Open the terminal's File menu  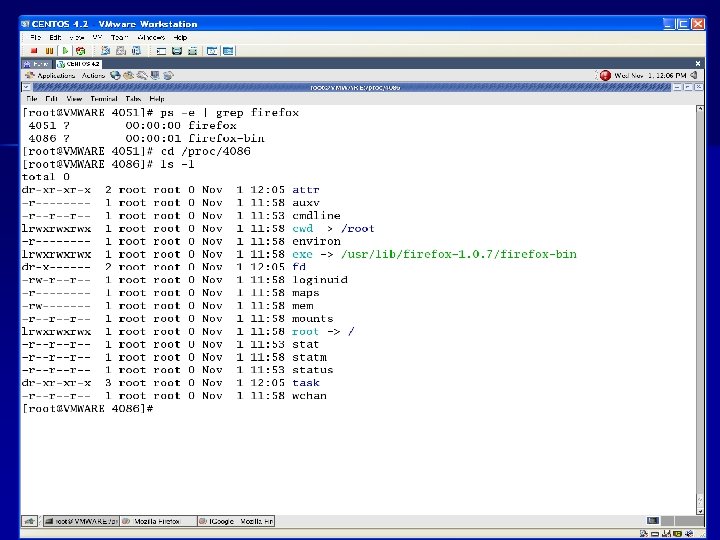tap(32, 99)
